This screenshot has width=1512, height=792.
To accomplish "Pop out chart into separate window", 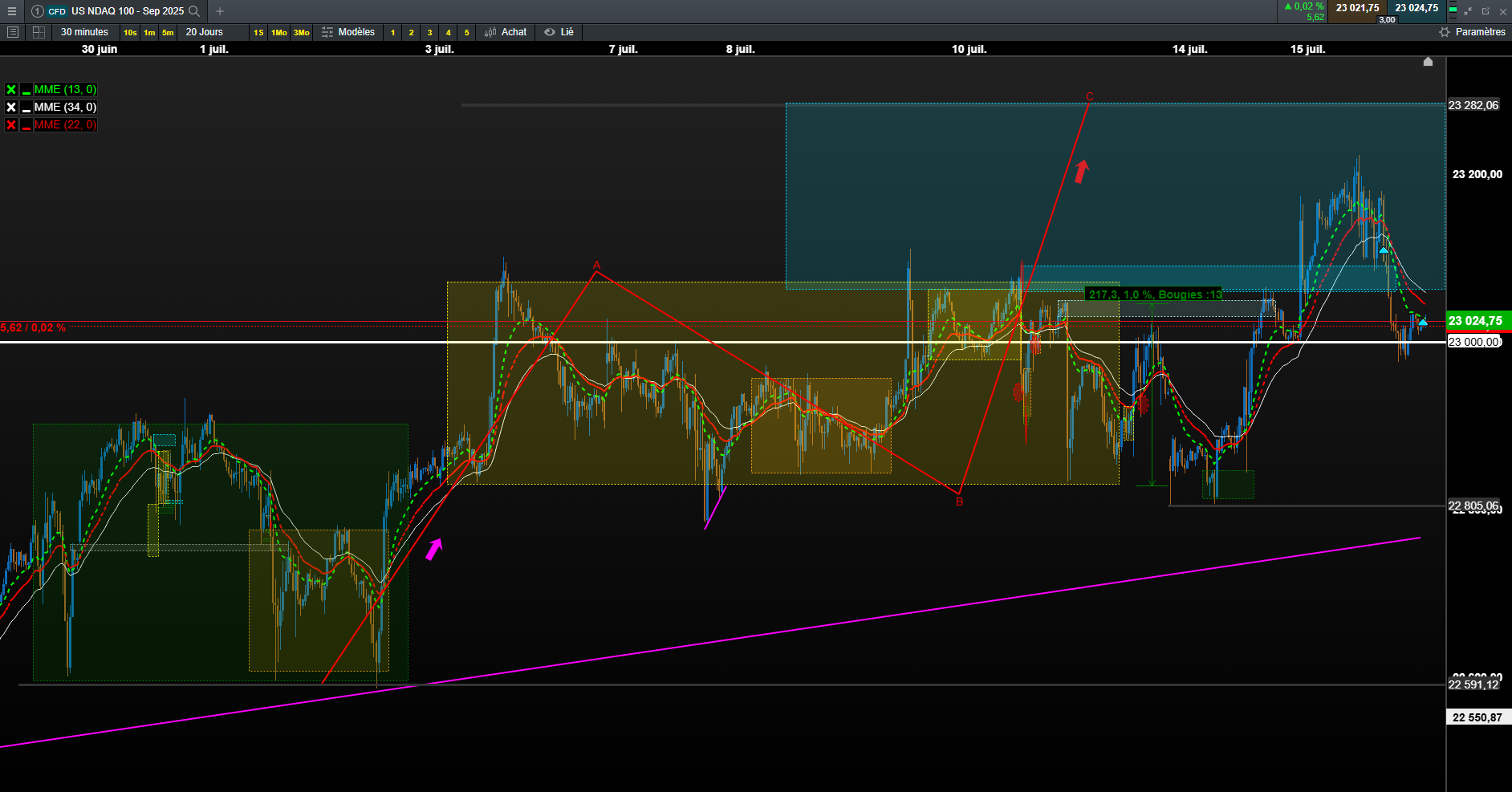I will (1486, 11).
